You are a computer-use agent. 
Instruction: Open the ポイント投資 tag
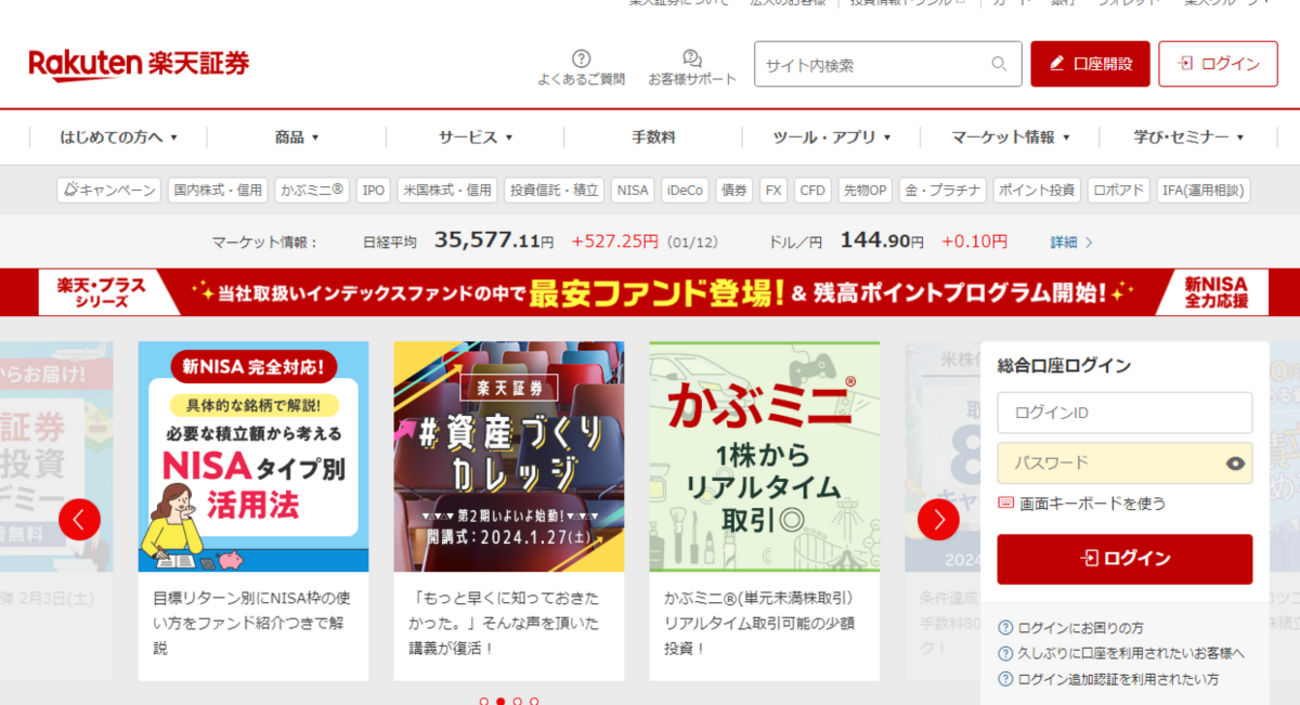[x=1037, y=190]
